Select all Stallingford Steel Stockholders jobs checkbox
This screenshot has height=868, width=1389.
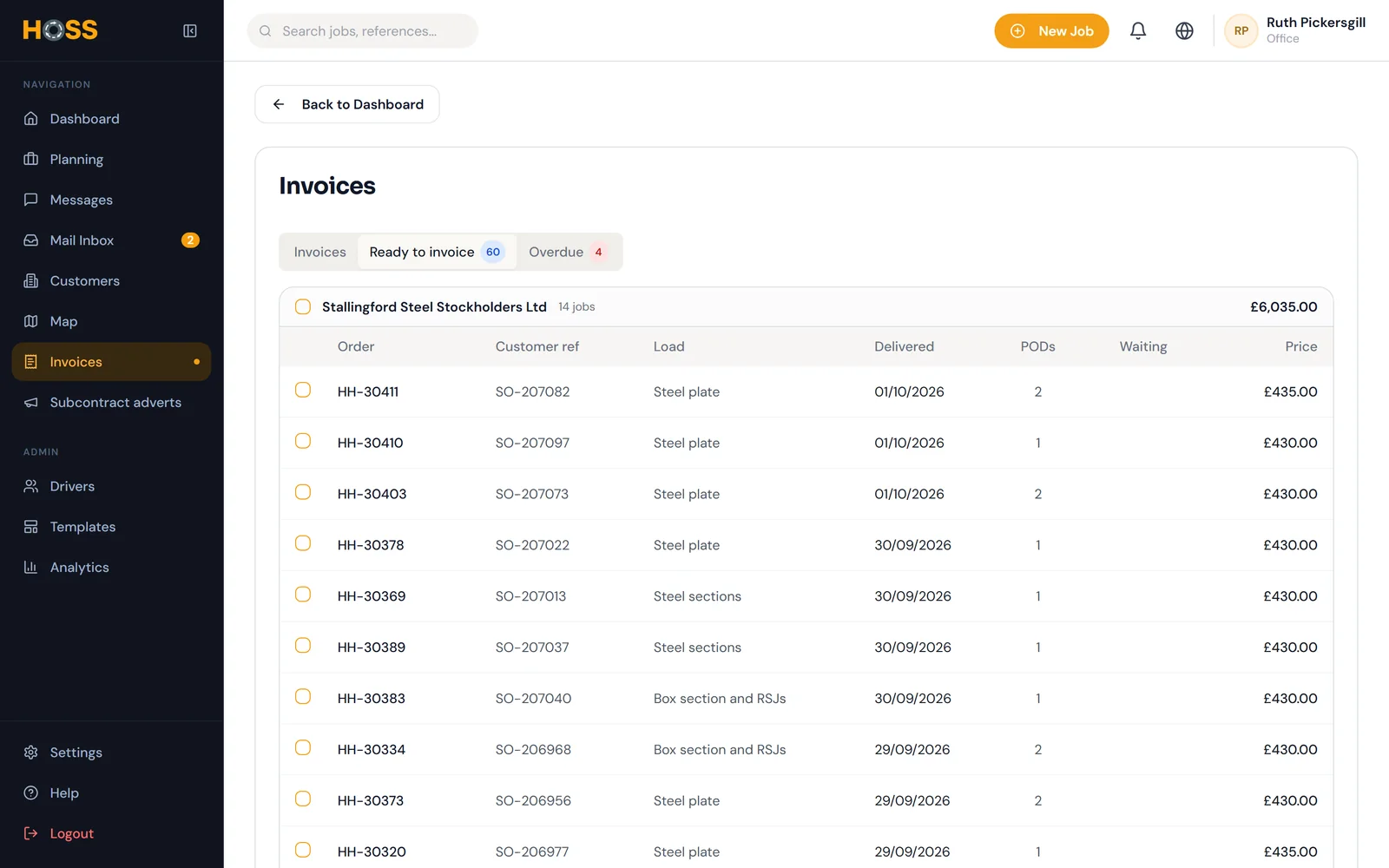[303, 306]
